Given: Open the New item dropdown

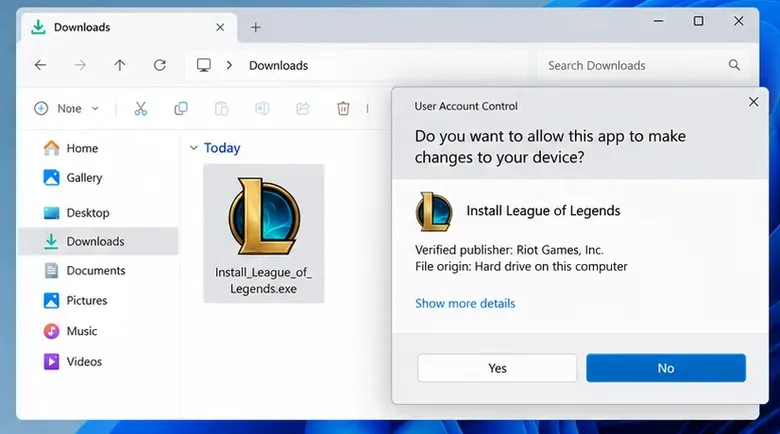Looking at the screenshot, I should click(67, 108).
